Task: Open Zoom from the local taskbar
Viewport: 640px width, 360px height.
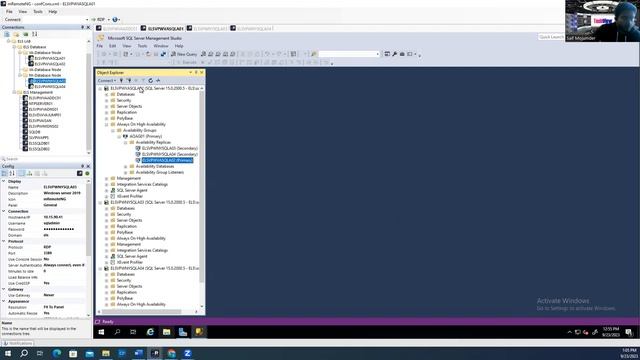Action: coord(188,353)
